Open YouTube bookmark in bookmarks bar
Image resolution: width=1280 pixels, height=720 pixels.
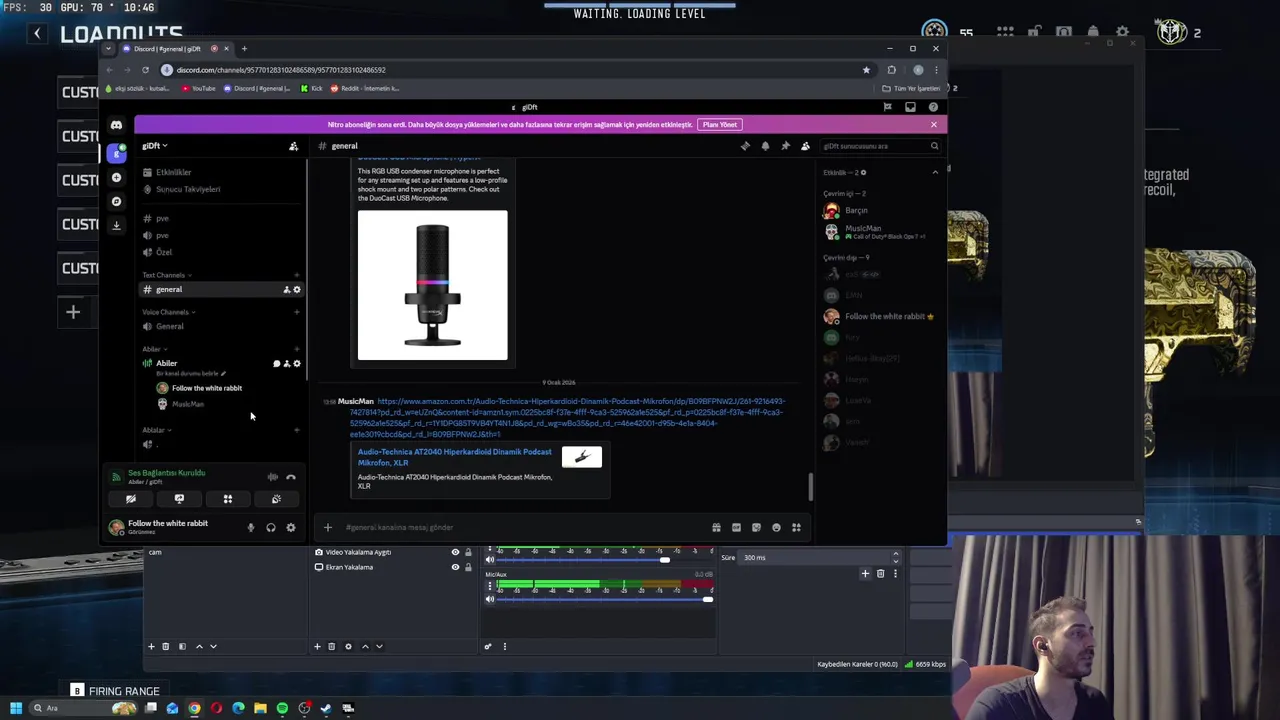(x=198, y=88)
